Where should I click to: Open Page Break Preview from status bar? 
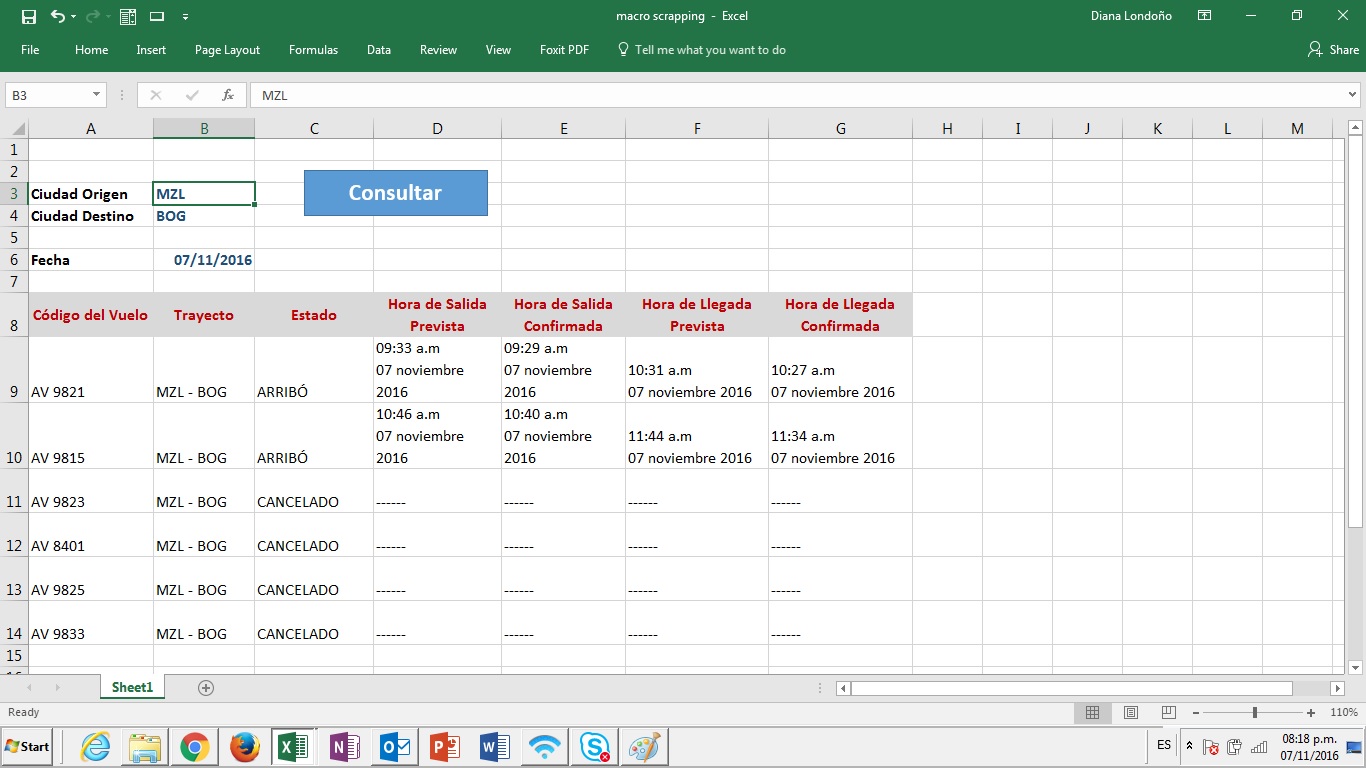[x=1167, y=712]
